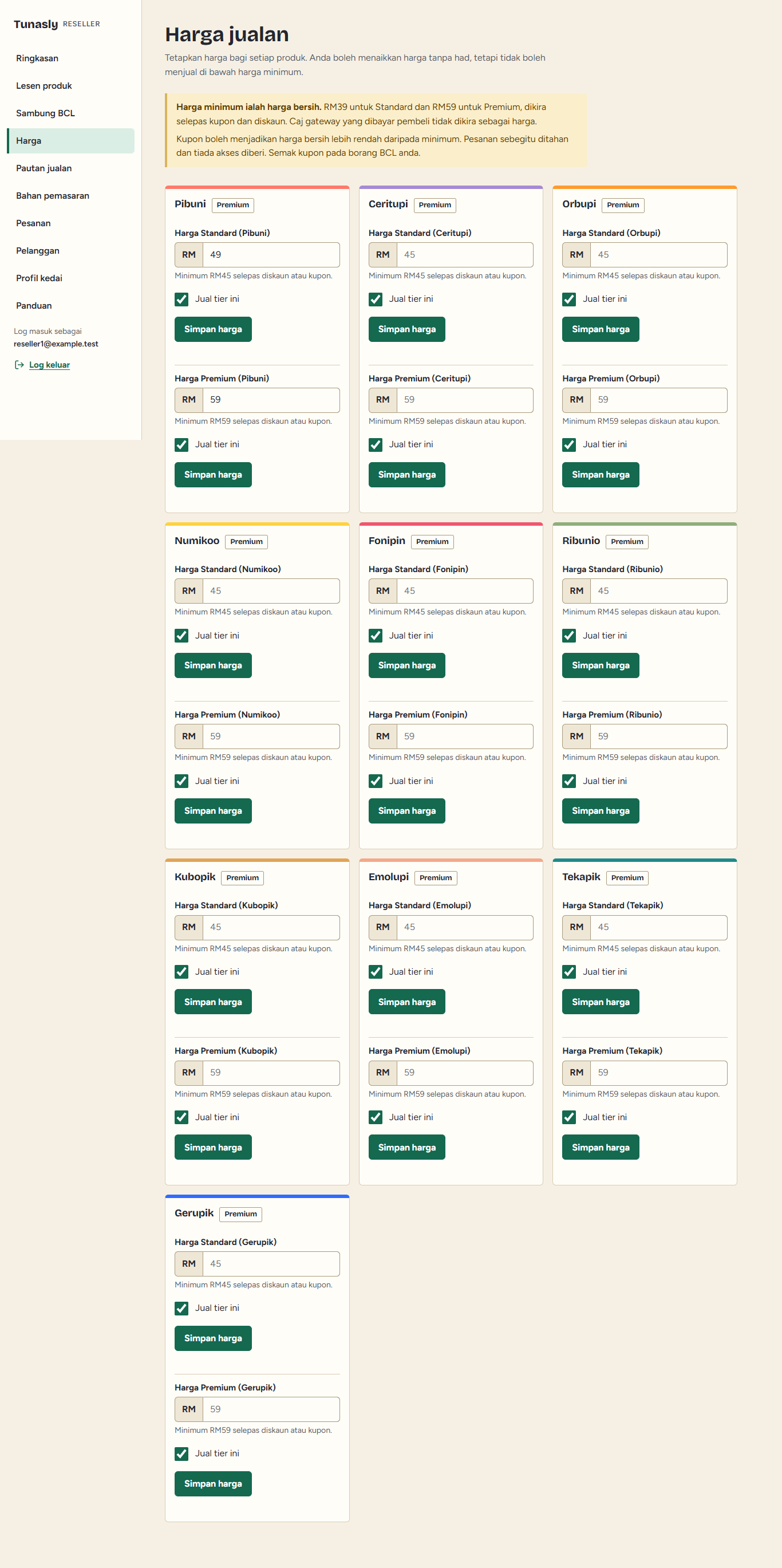
Task: Click Harga Premium (Orbupi) price input
Action: 658,400
